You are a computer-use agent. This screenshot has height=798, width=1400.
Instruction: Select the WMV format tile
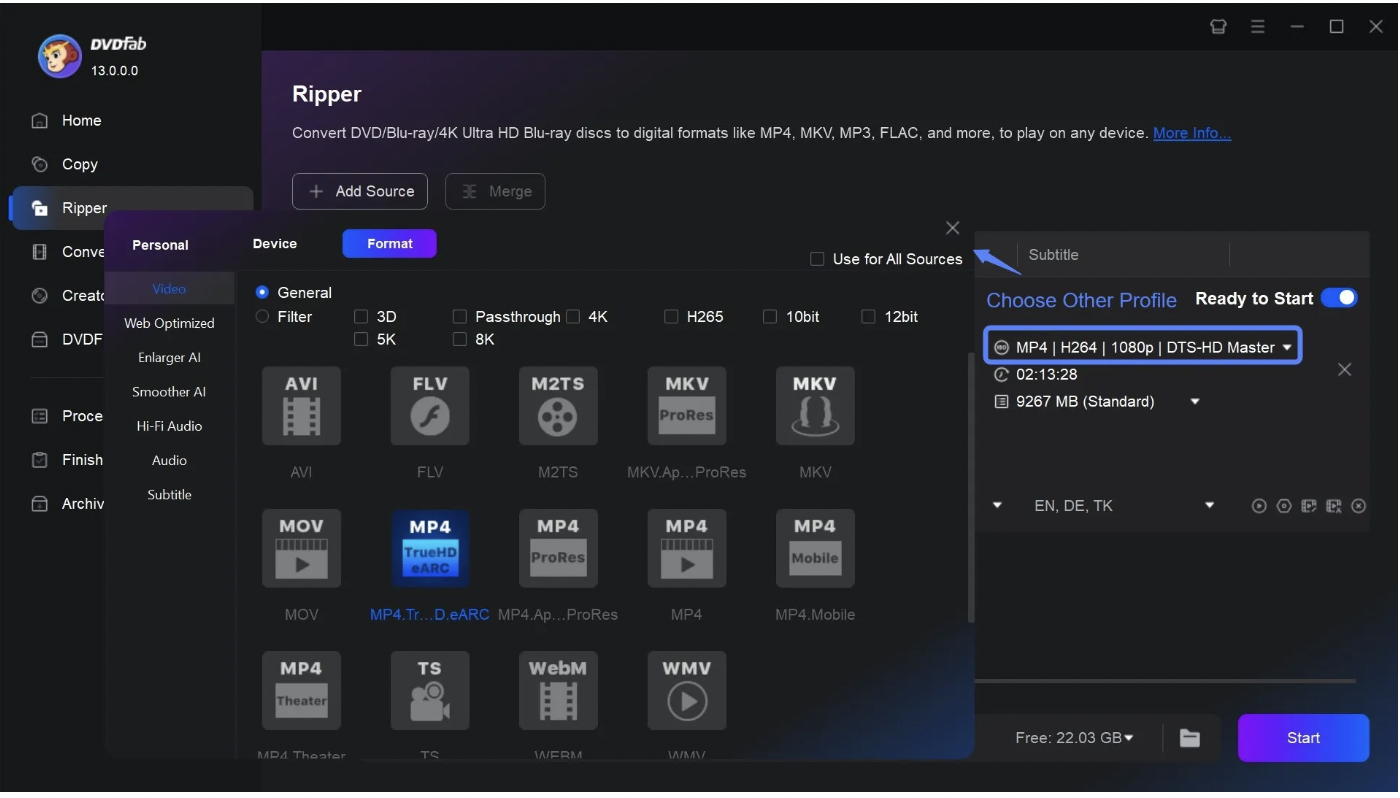click(x=686, y=691)
